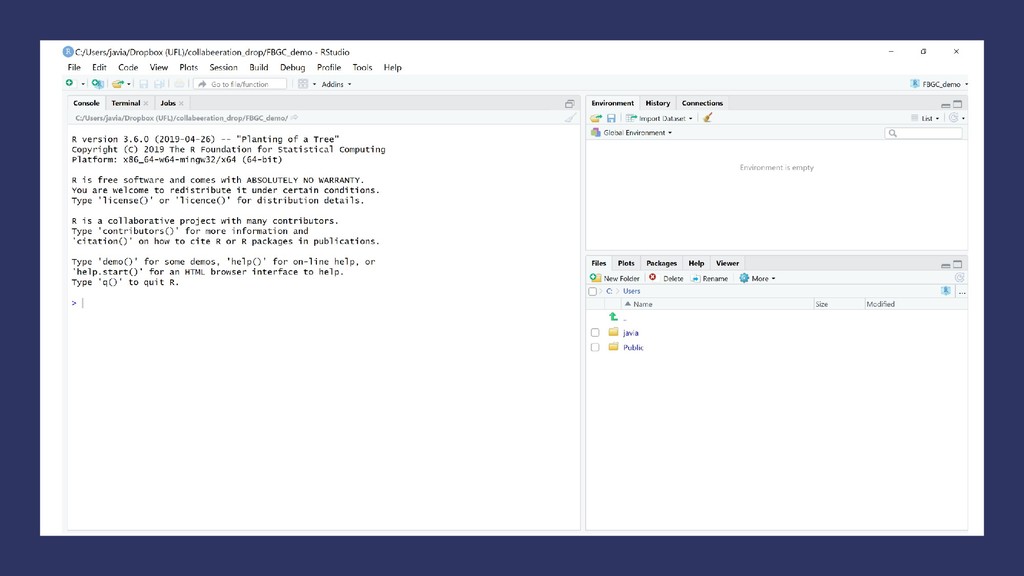
Task: Maximize the Console pane using the window icon
Action: click(569, 104)
